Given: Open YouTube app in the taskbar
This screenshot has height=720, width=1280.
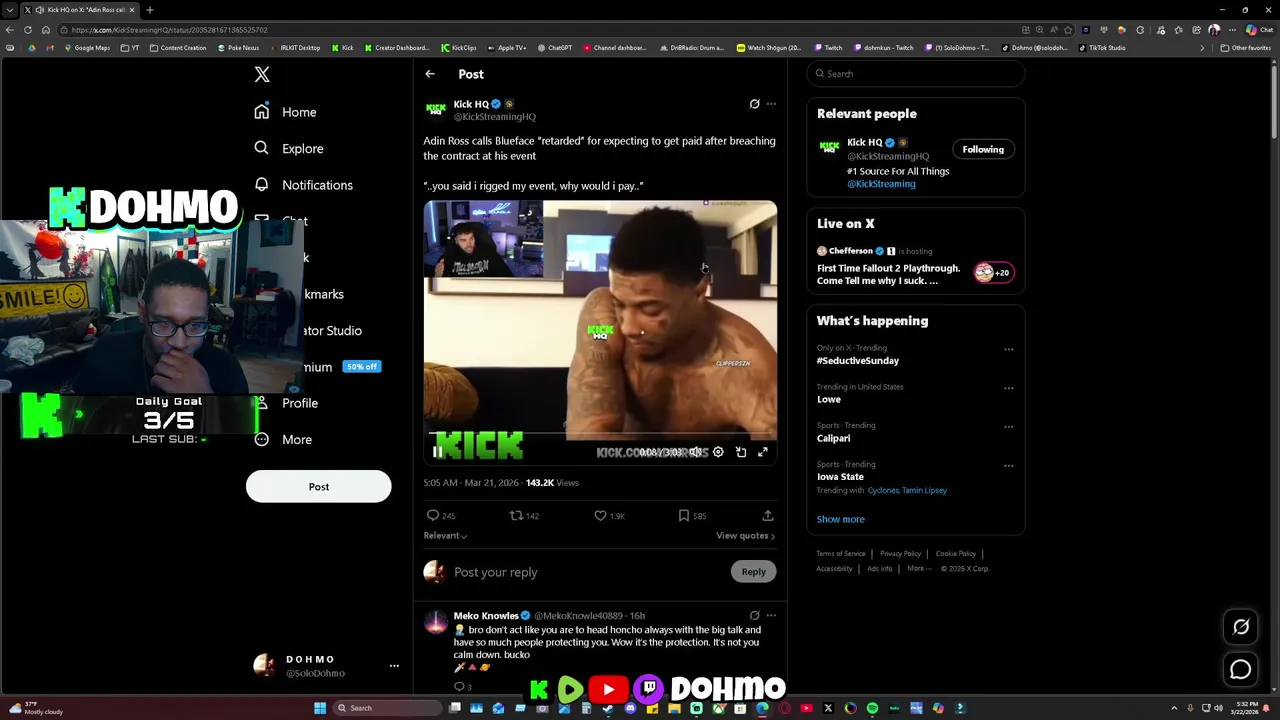Looking at the screenshot, I should coord(806,708).
